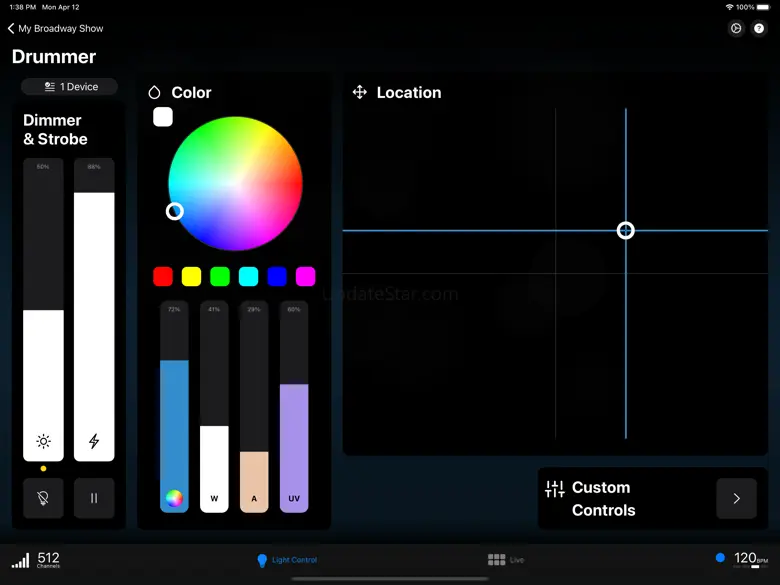780x585 pixels.
Task: Toggle the pause button under Strobe
Action: pyautogui.click(x=94, y=498)
